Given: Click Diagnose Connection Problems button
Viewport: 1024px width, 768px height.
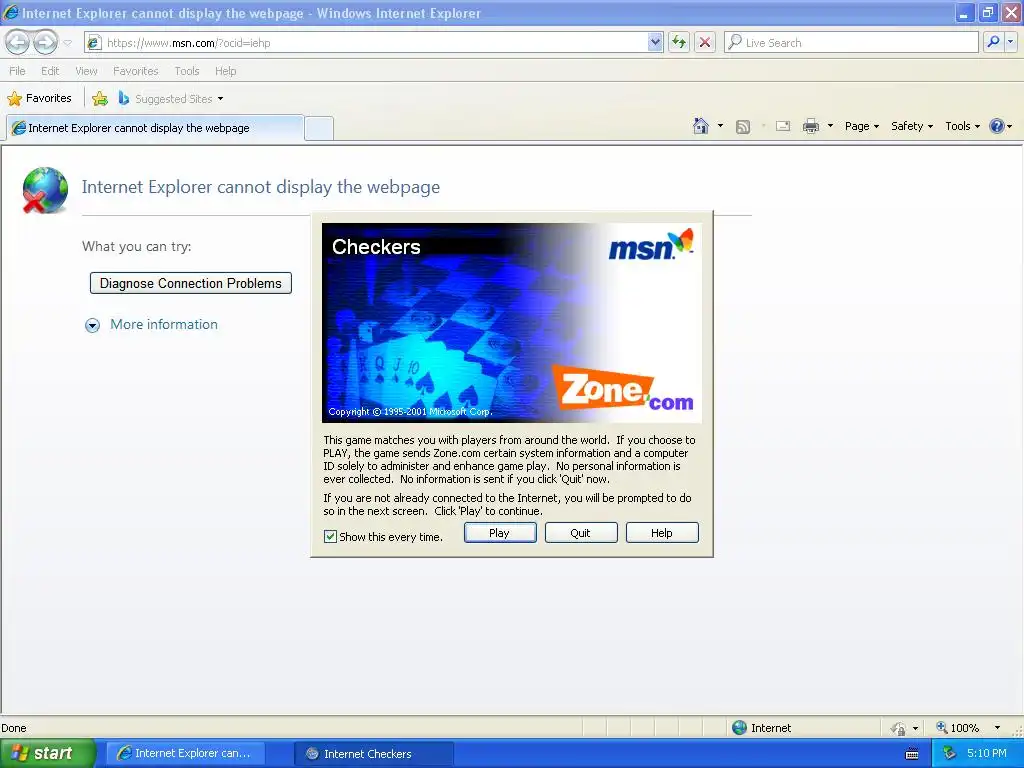Looking at the screenshot, I should [191, 283].
